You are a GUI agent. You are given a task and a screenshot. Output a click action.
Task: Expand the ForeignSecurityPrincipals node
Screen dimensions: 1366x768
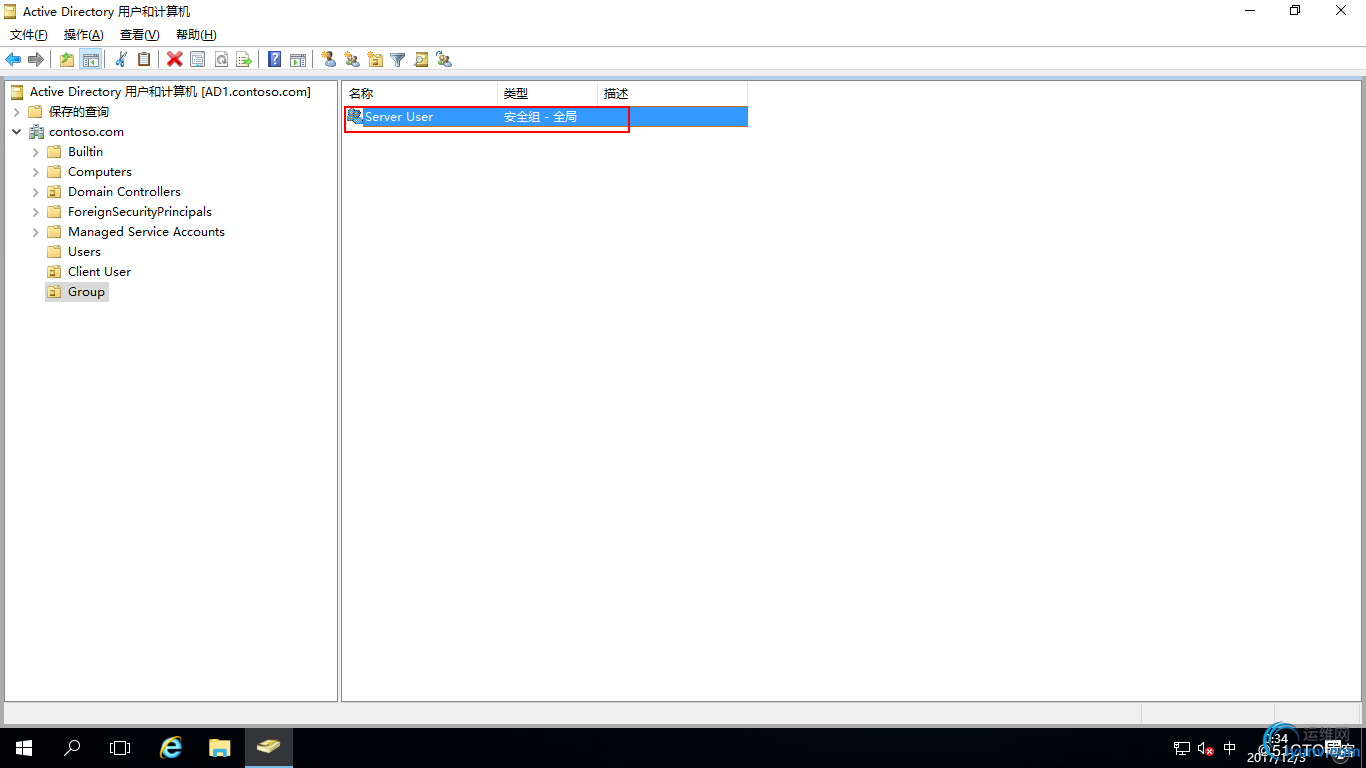[36, 212]
